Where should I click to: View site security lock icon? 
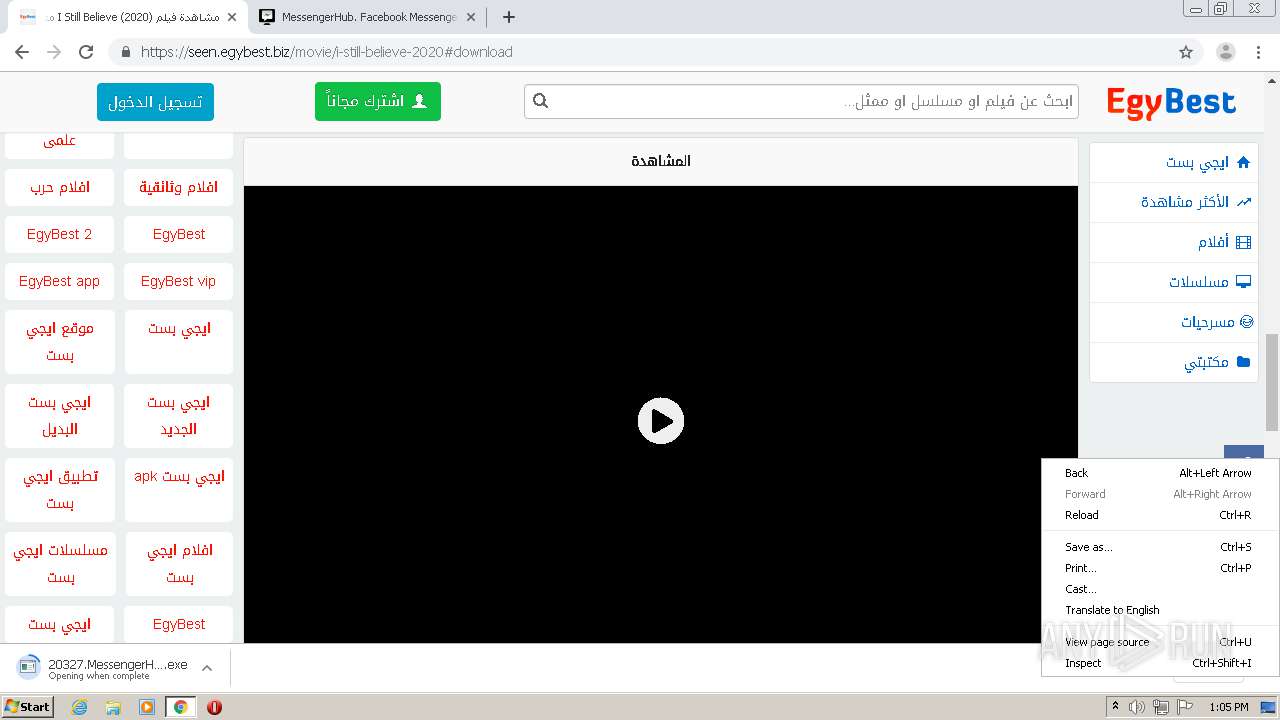(125, 52)
